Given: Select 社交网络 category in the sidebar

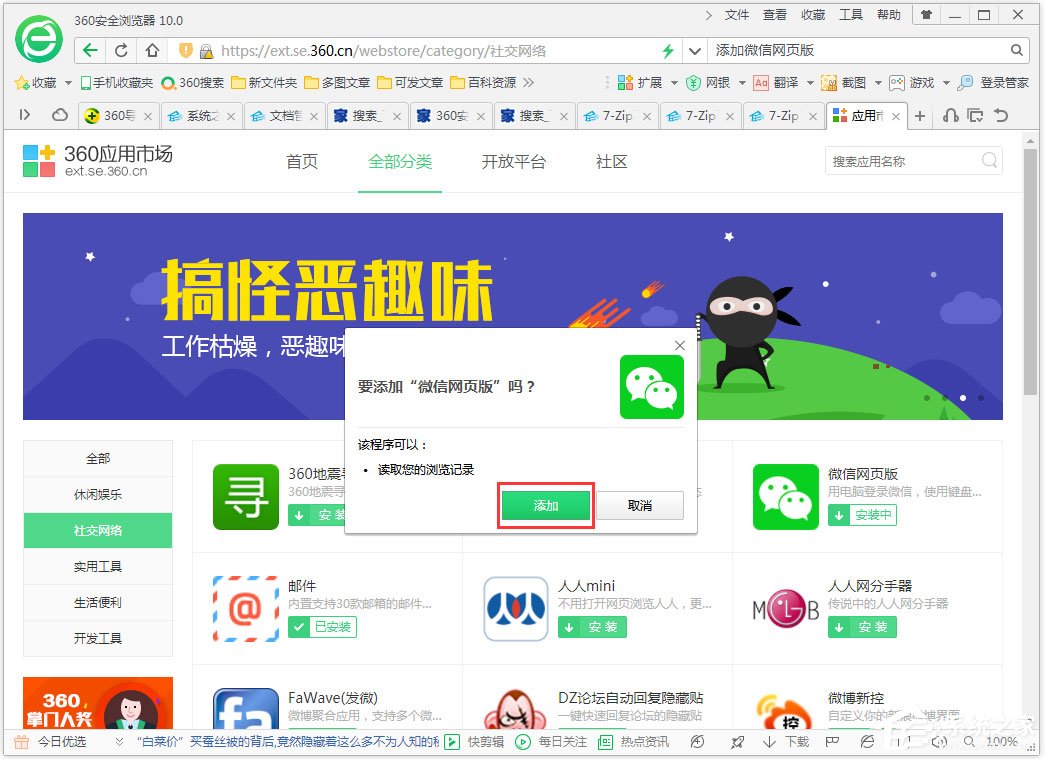Looking at the screenshot, I should coord(97,530).
